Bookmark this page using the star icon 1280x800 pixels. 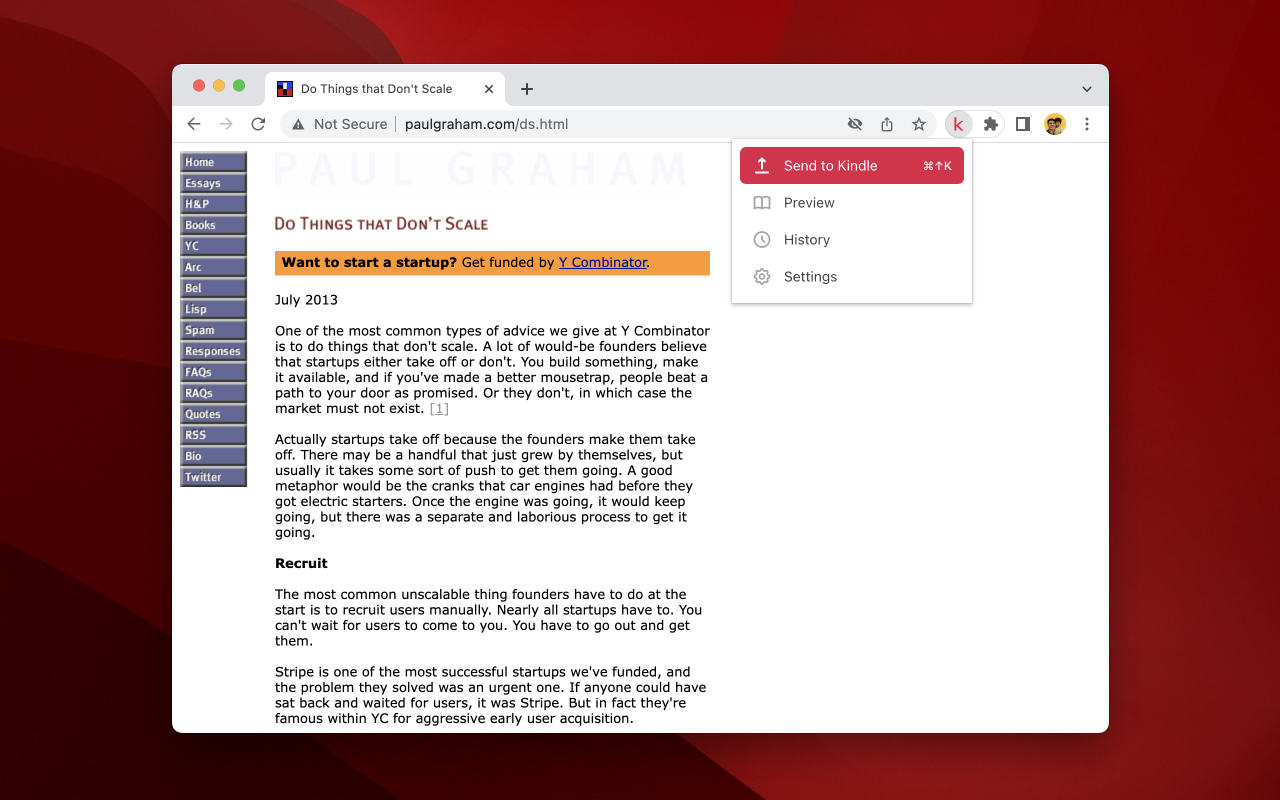click(x=919, y=124)
